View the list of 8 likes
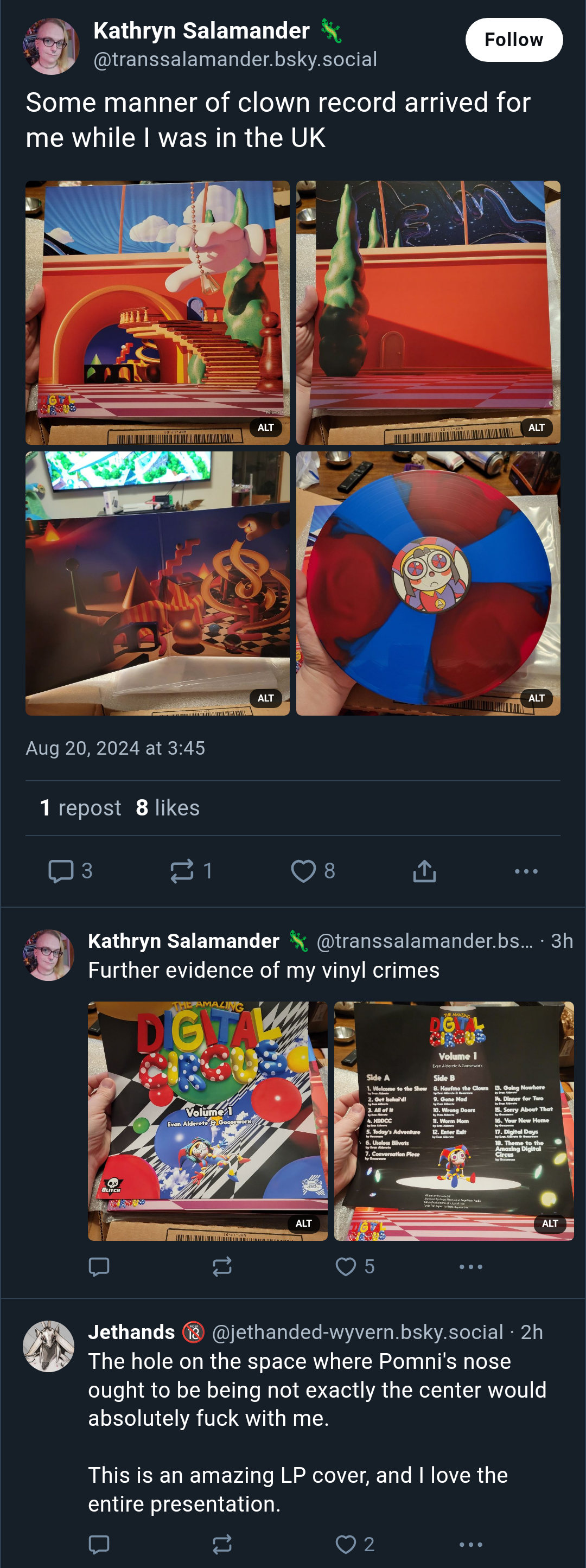Screen dimensions: 586x1568 click(167, 808)
